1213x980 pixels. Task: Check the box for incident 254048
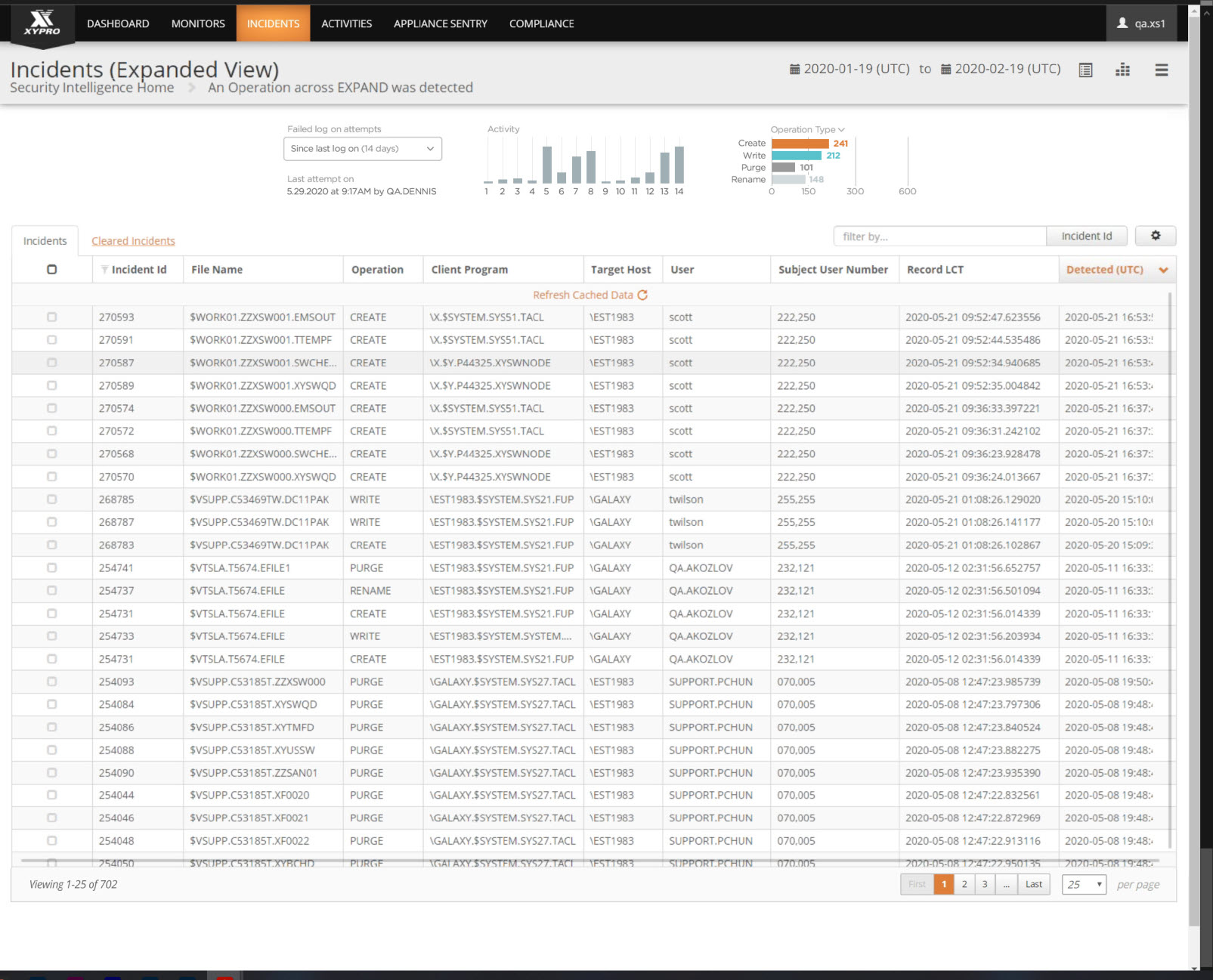pyautogui.click(x=51, y=840)
